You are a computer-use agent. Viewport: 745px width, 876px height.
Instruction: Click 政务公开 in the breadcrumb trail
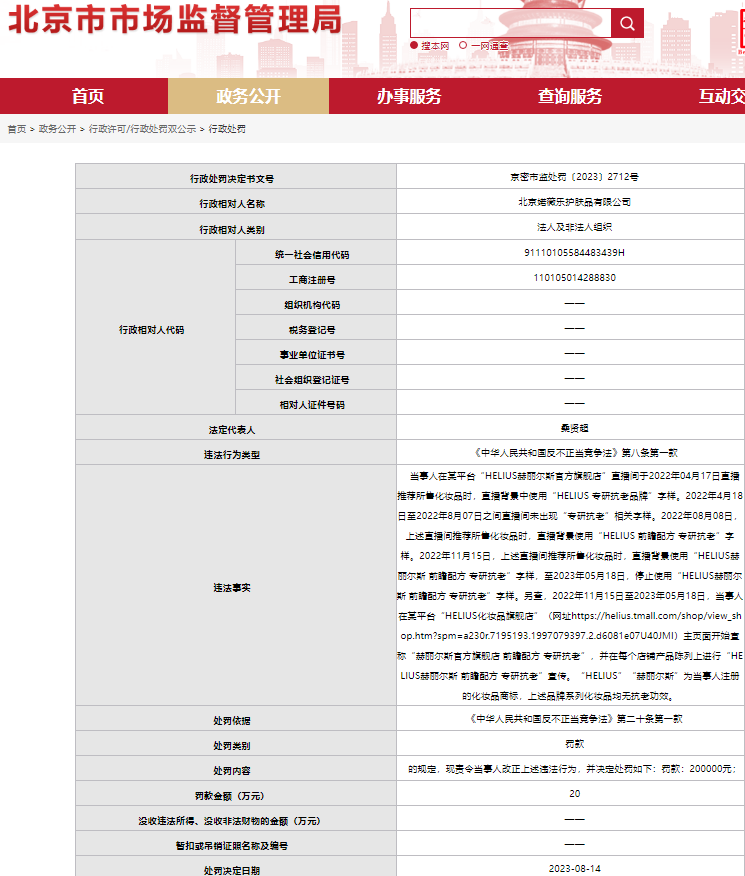click(x=57, y=129)
